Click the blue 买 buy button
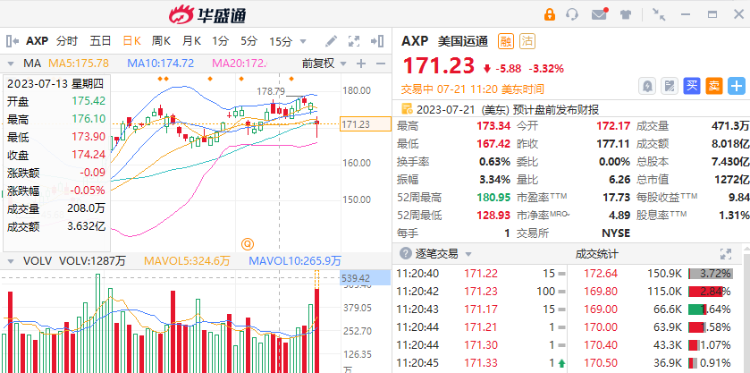Screen dimensions: 750x373 691,86
